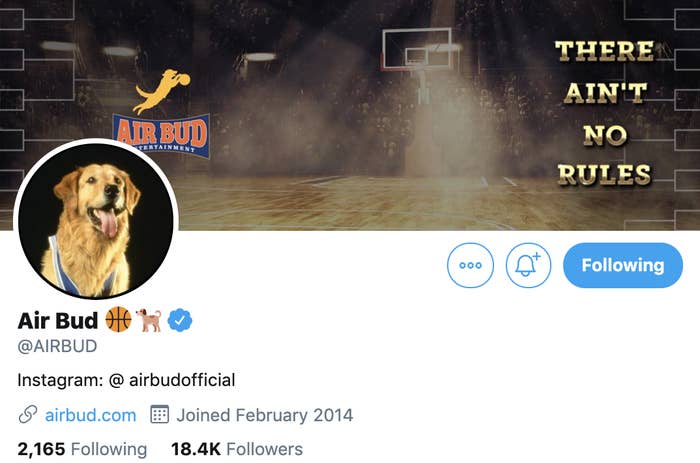Open Air Bud's round profile picture
Viewport: 700px width, 463px height.
click(x=96, y=219)
